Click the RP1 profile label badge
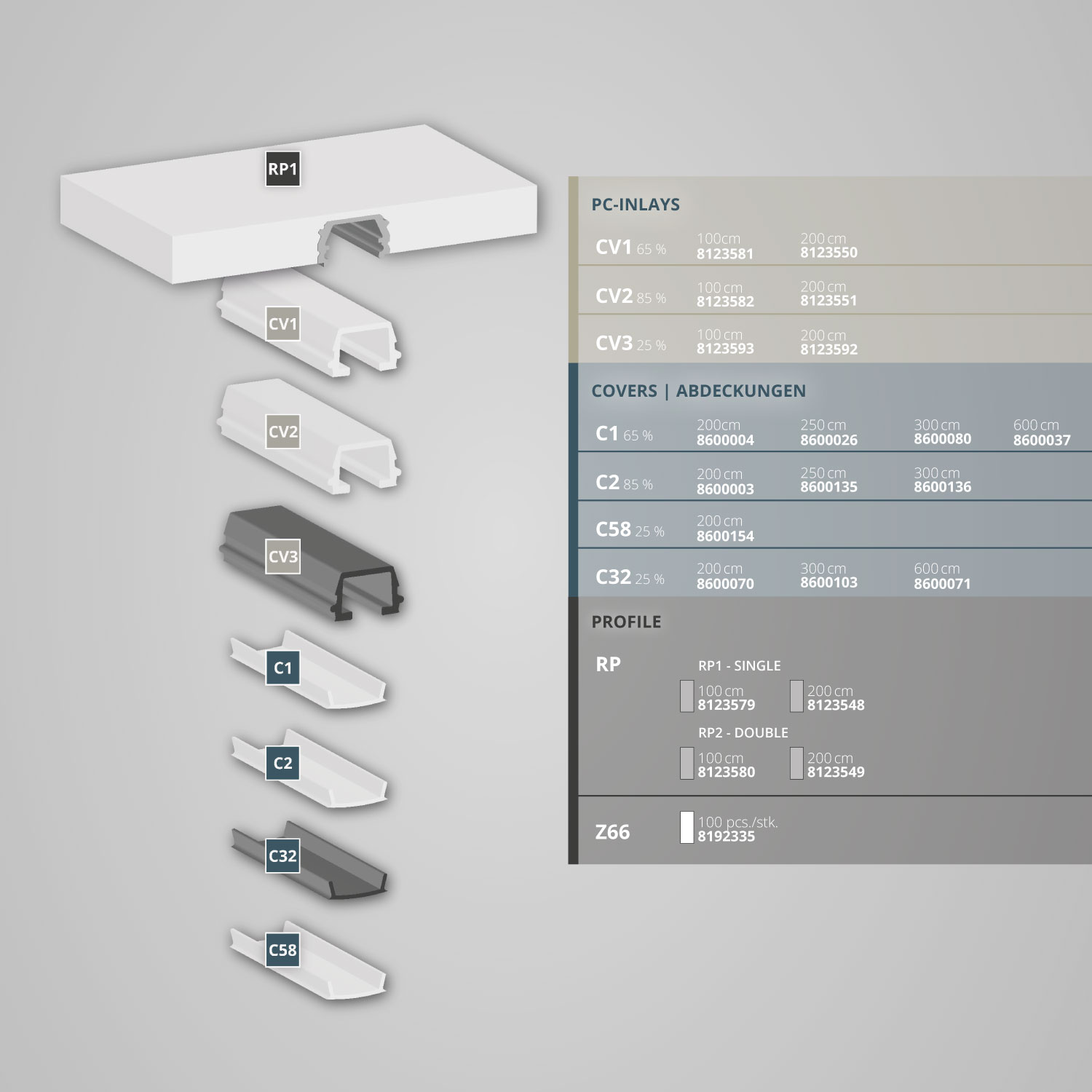This screenshot has height=1092, width=1092. [x=282, y=169]
